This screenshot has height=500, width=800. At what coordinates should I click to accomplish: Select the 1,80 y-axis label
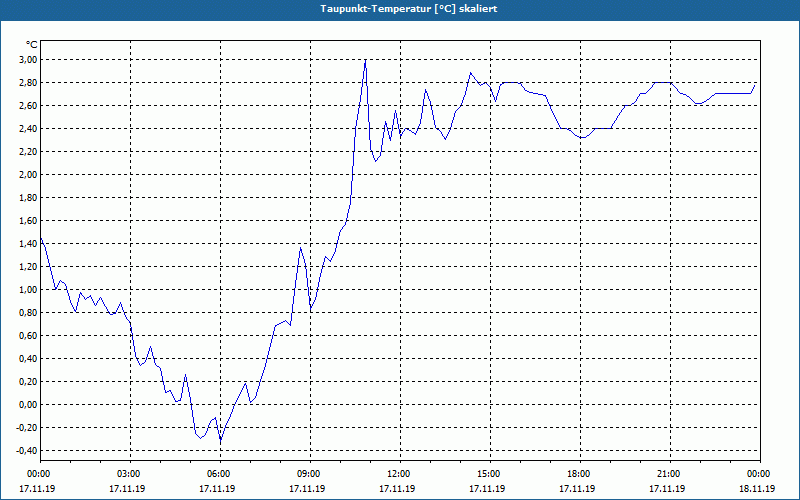[29, 197]
